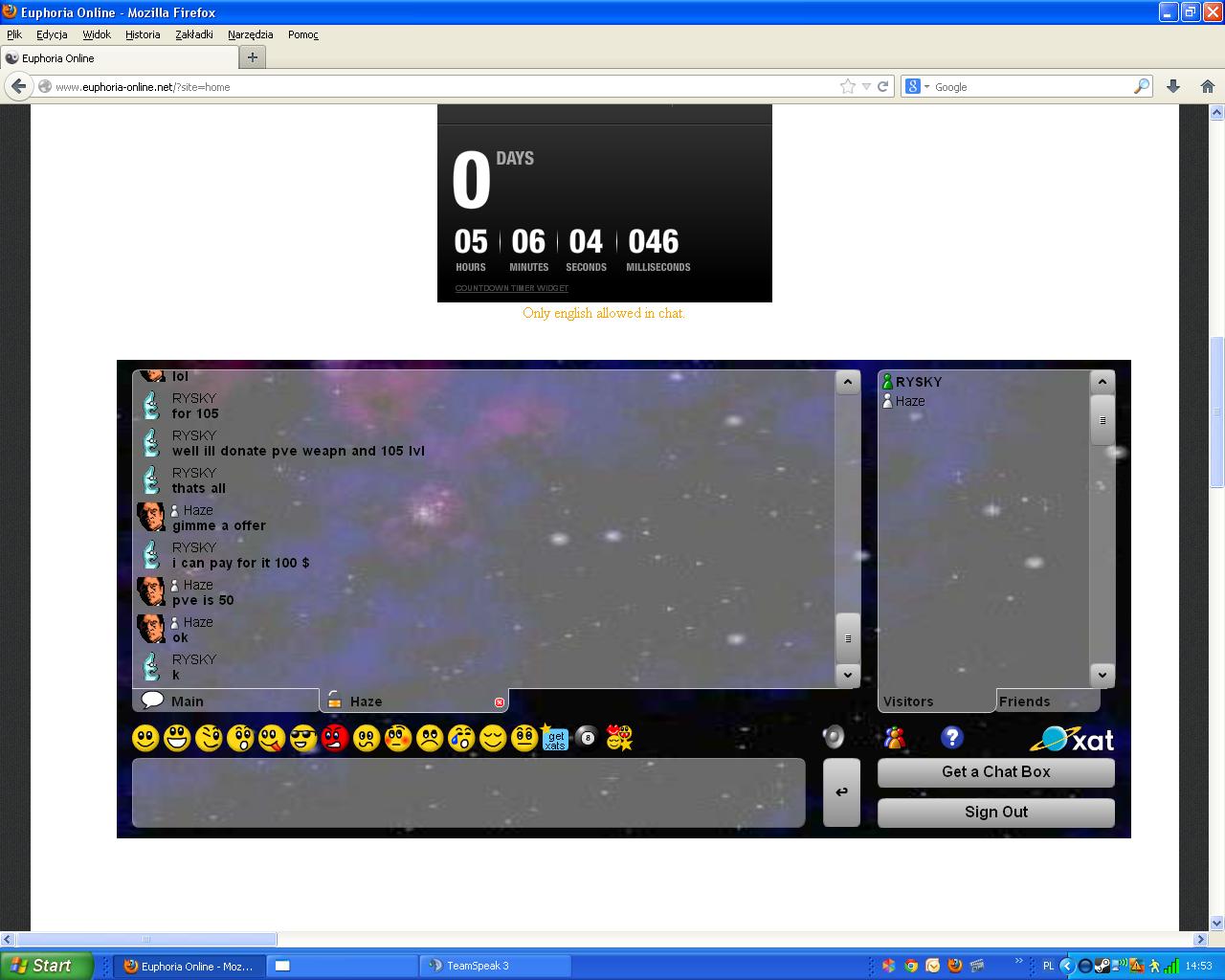Screen dimensions: 1225x980
Task: Select user RYSKY in visitors list
Action: coord(911,382)
